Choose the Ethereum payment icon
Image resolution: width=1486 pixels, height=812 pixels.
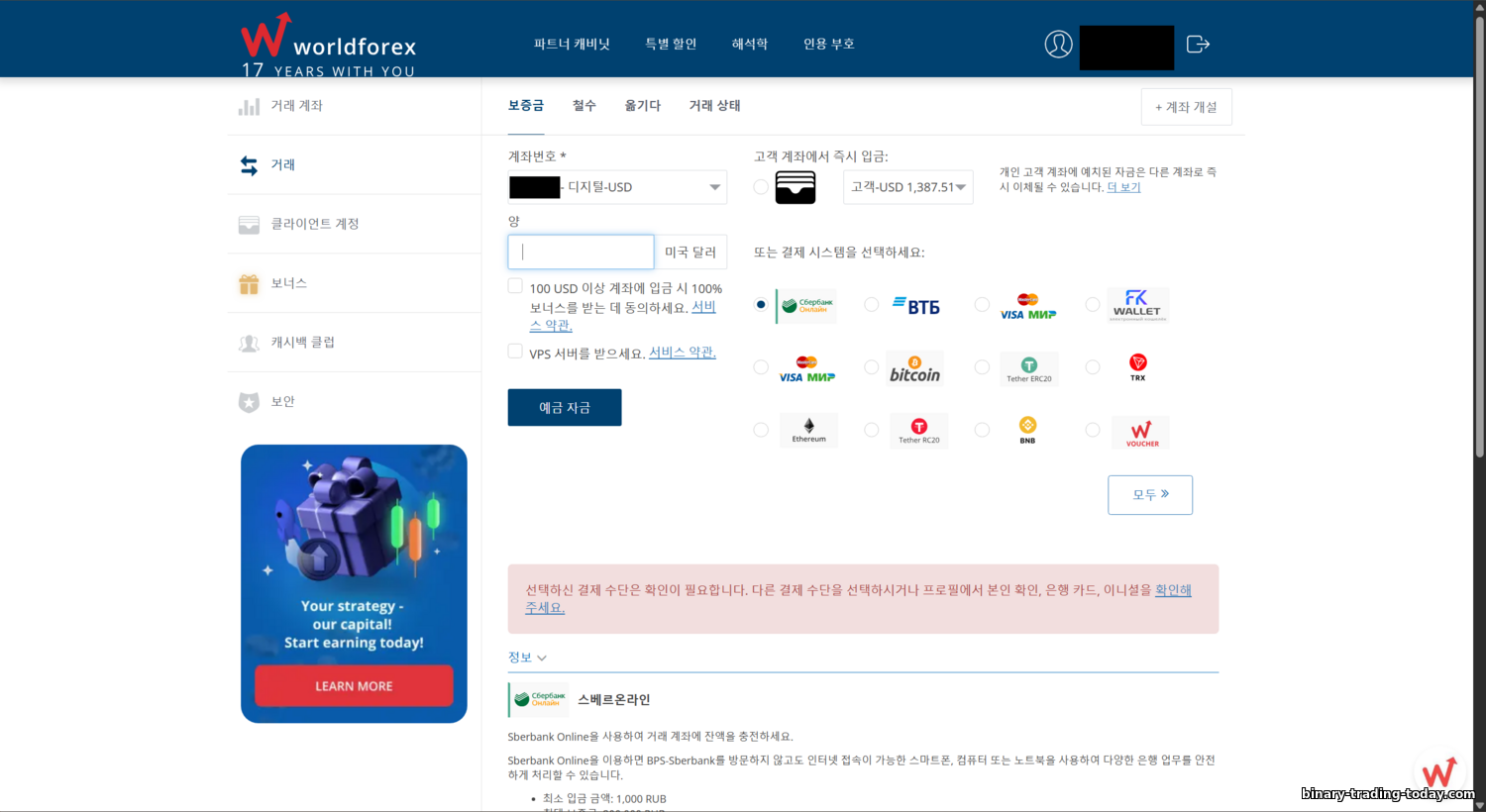(808, 431)
